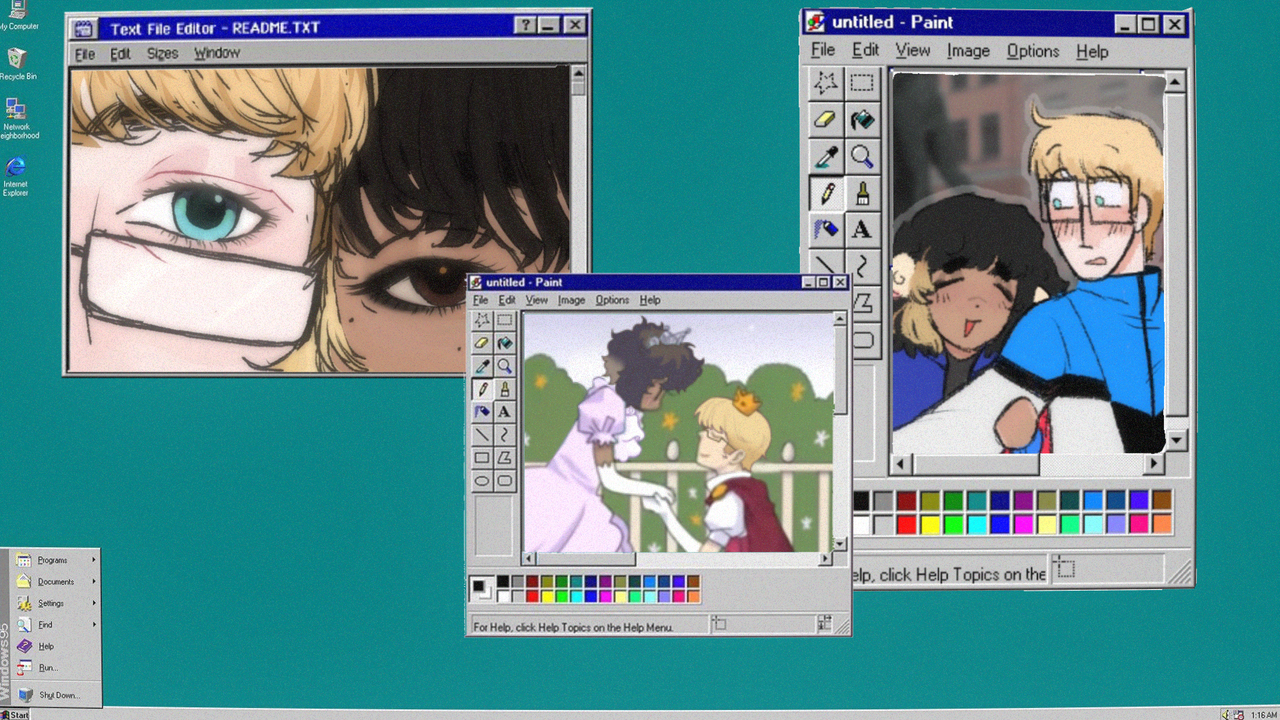This screenshot has width=1280, height=720.
Task: Open Options menu in large Paint window
Action: coord(1033,51)
